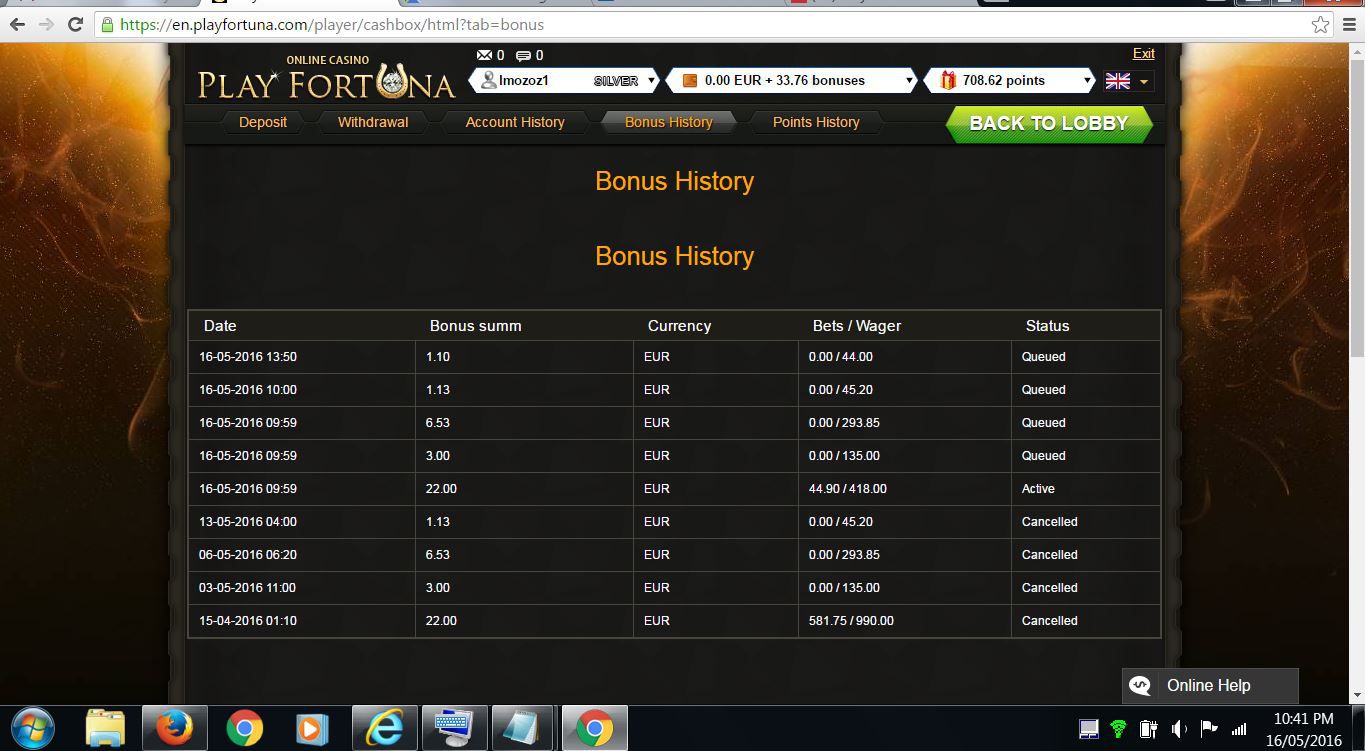Open the language selector dropdown arrow
Screen dimensions: 1365x751
point(1145,82)
